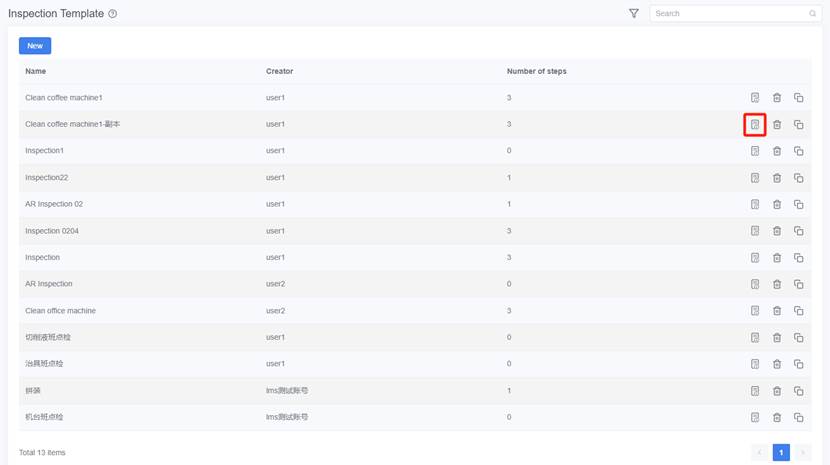
Task: Click the Total 13 items label
Action: pos(42,452)
